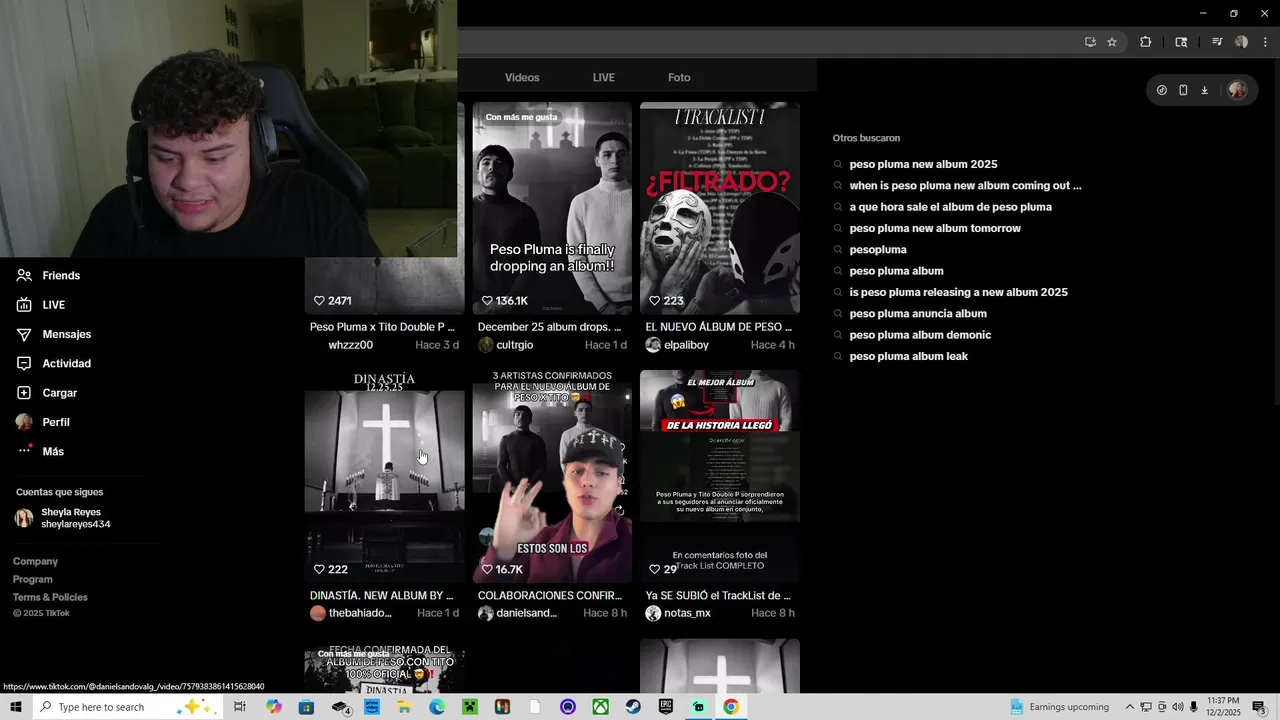This screenshot has height=720, width=1280.
Task: Open the thebahiado creator profile
Action: point(351,613)
